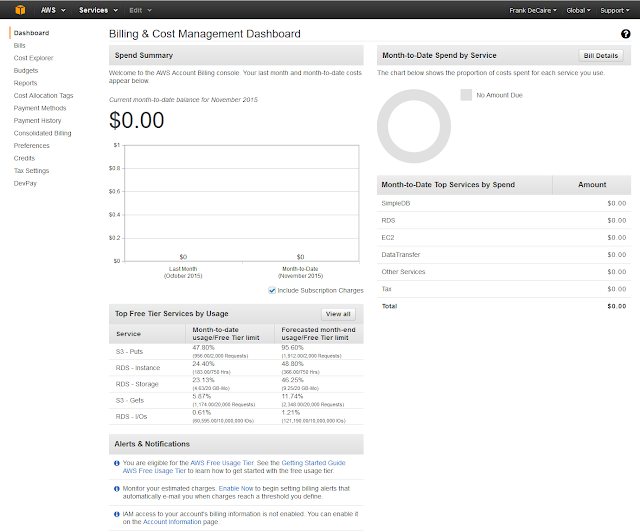Open the Getting Started Guide link
Screen dimensions: 640x532
tap(313, 463)
